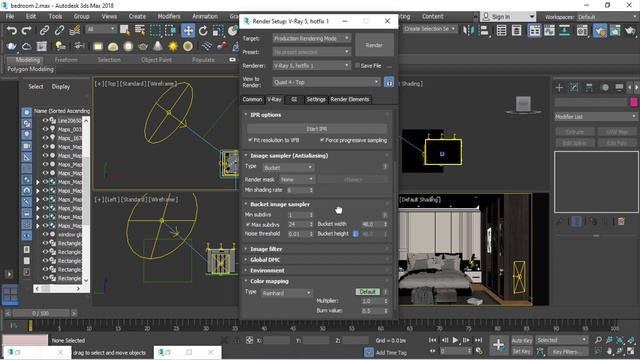The image size is (640, 360).
Task: Play the animation
Action: pos(455,340)
